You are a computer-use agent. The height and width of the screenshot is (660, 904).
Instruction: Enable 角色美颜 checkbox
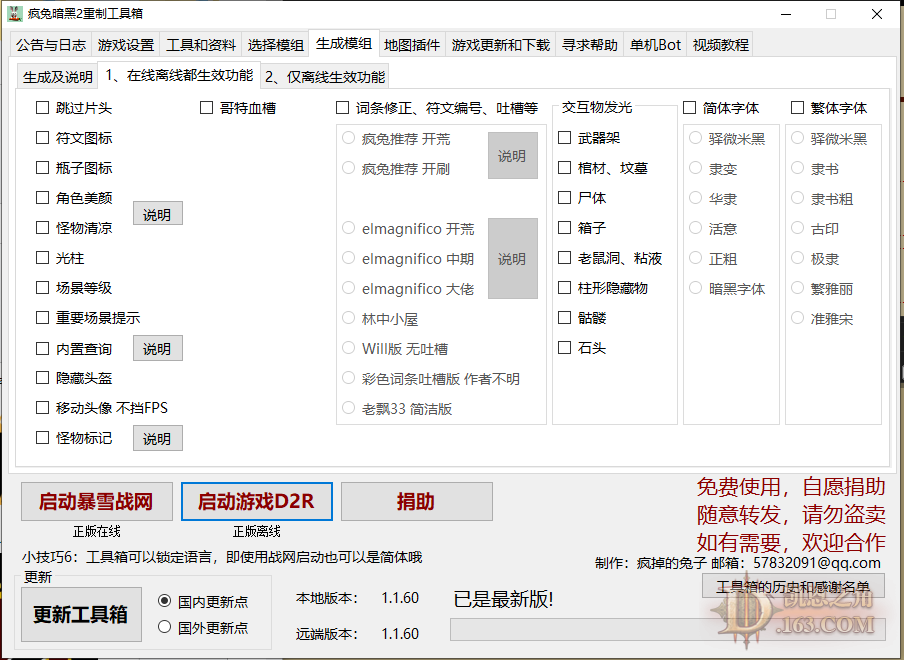(42, 198)
